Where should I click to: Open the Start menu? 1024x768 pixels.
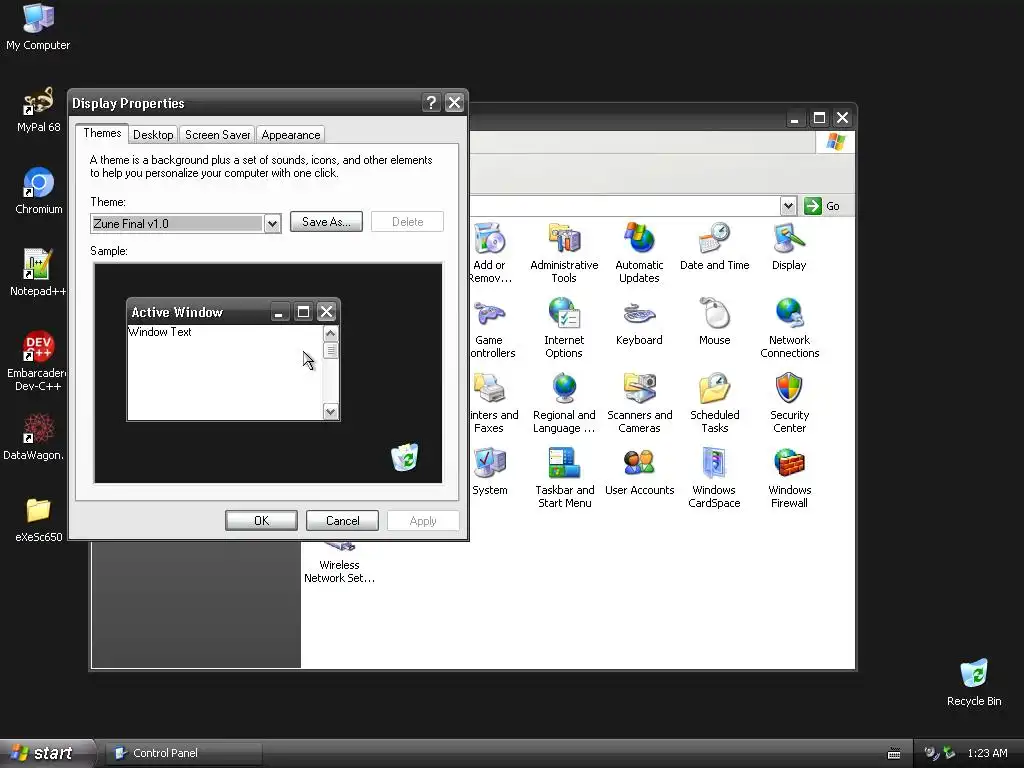(46, 753)
